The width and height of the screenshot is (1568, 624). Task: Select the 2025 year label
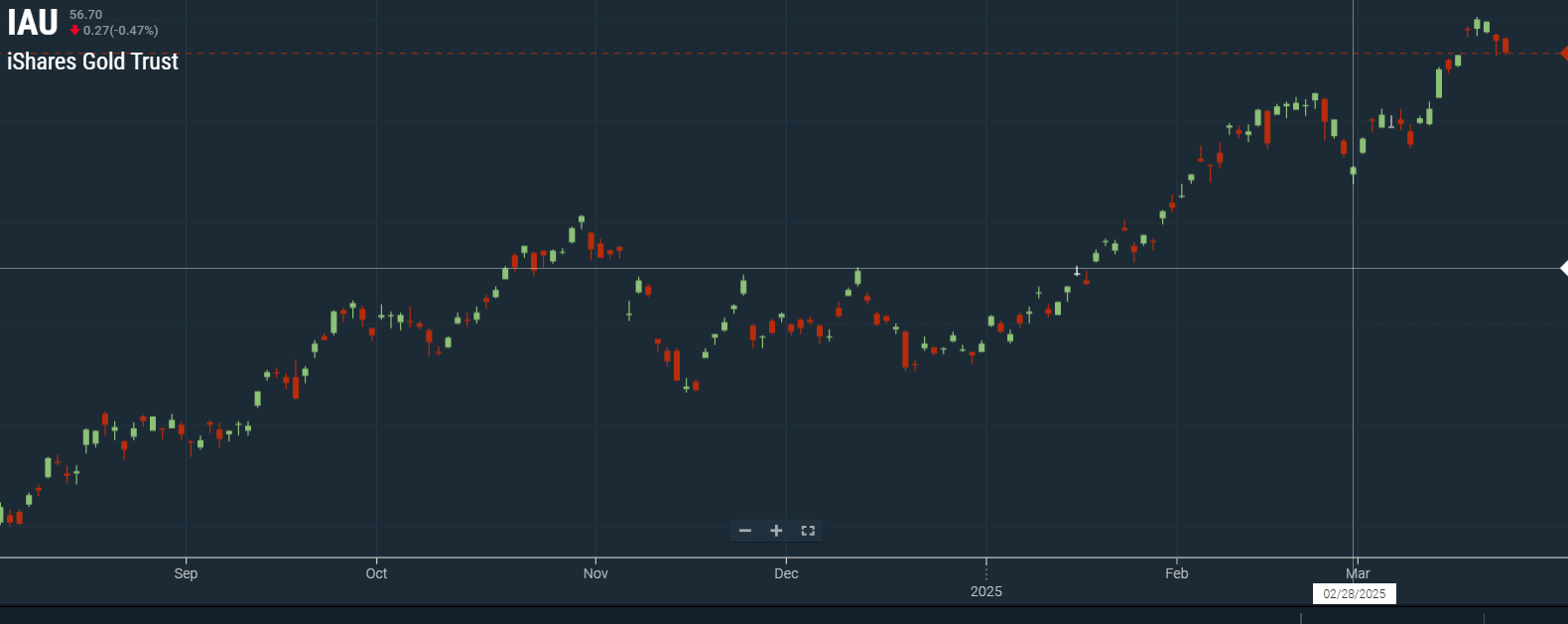point(986,591)
